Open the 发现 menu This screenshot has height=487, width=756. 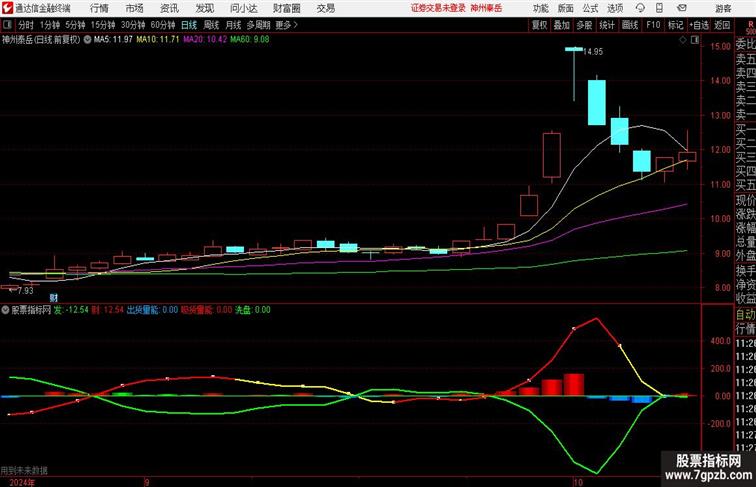[x=204, y=8]
